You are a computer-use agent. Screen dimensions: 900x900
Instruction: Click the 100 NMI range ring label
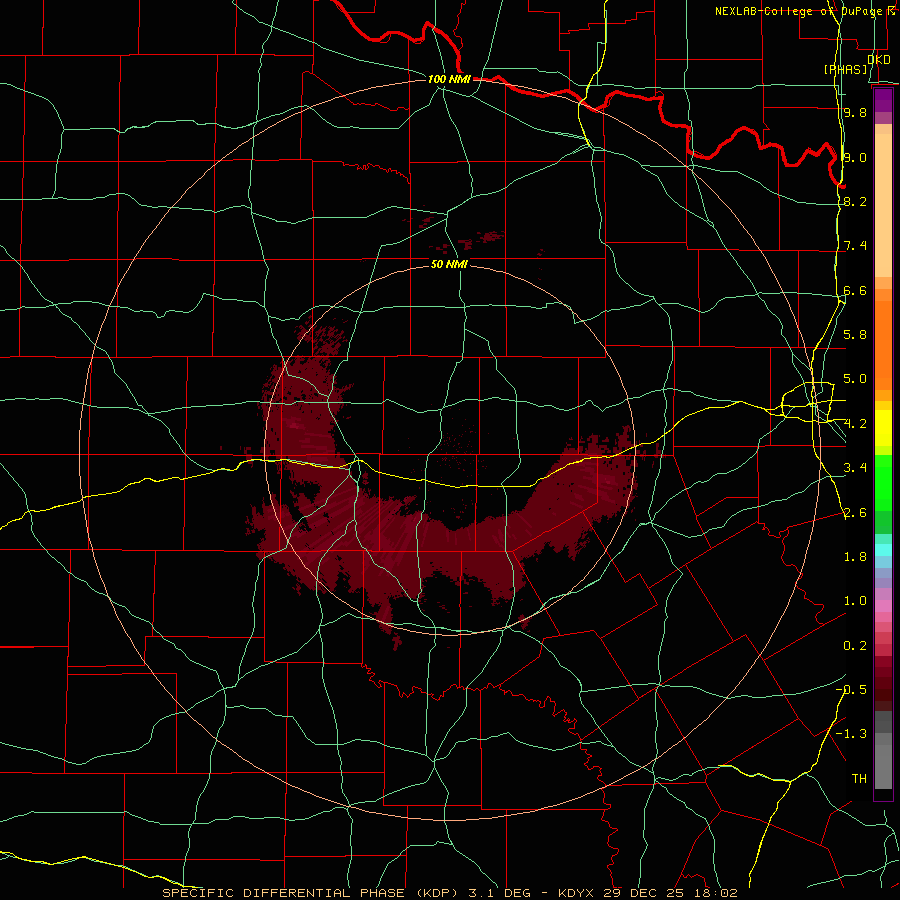click(x=449, y=79)
